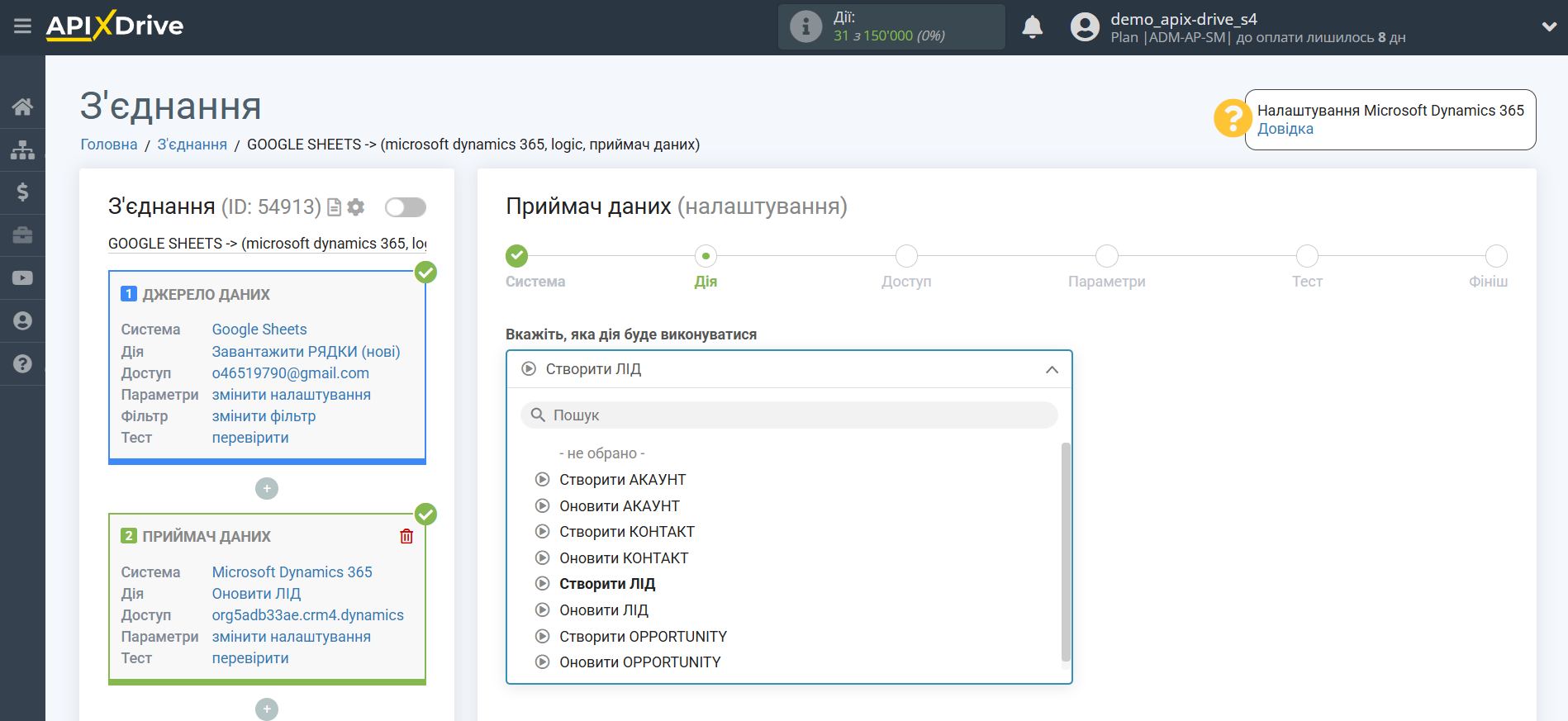The width and height of the screenshot is (1568, 721).
Task: Click the connection copy document icon
Action: pyautogui.click(x=335, y=207)
